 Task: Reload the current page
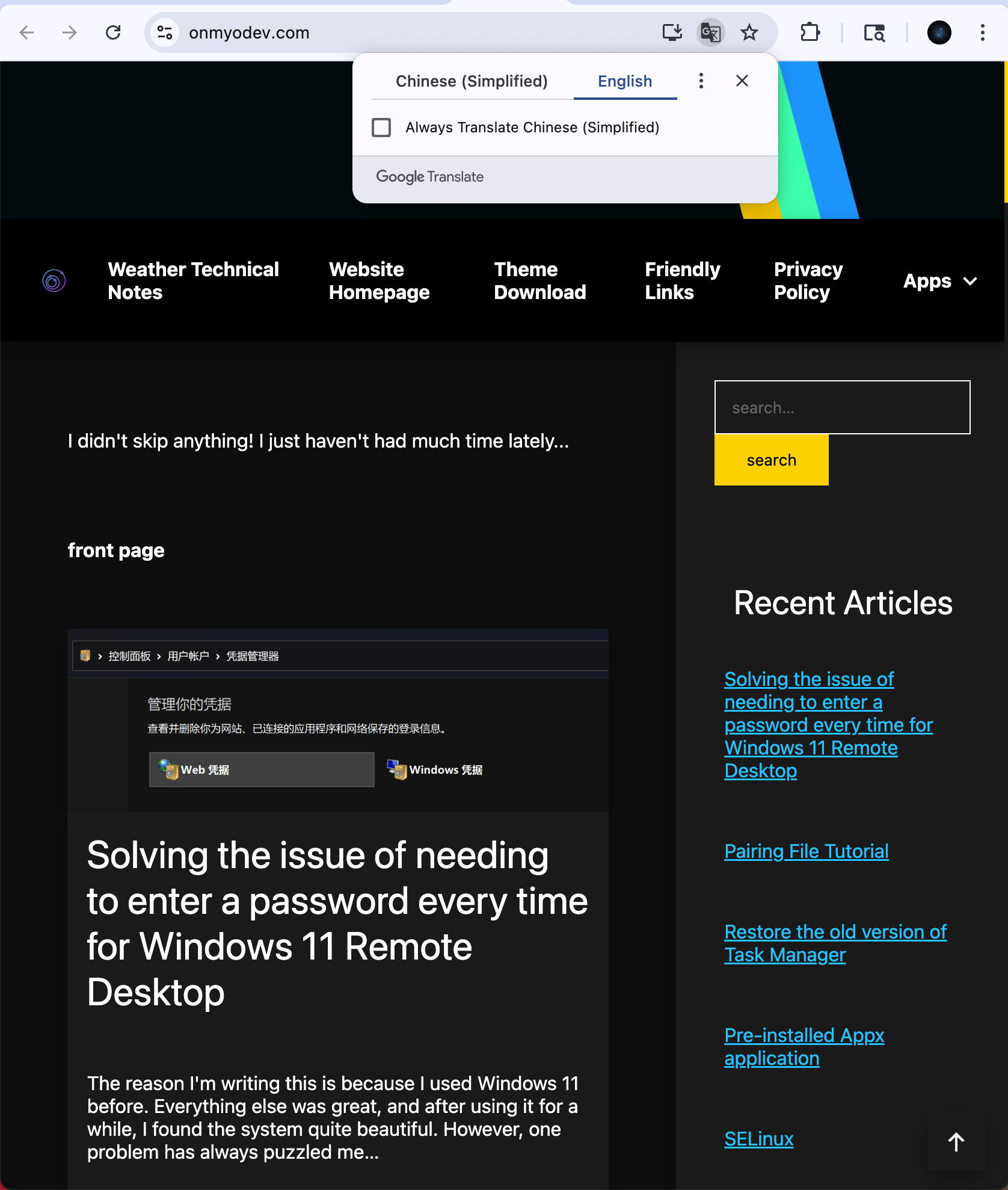[113, 32]
